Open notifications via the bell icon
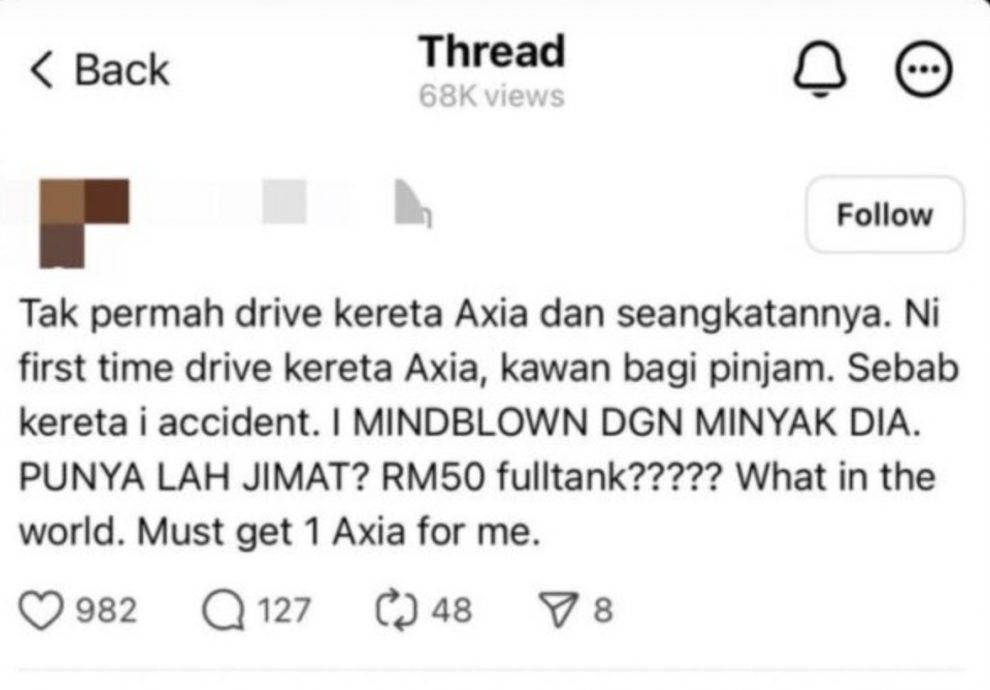This screenshot has height=690, width=990. pos(820,70)
